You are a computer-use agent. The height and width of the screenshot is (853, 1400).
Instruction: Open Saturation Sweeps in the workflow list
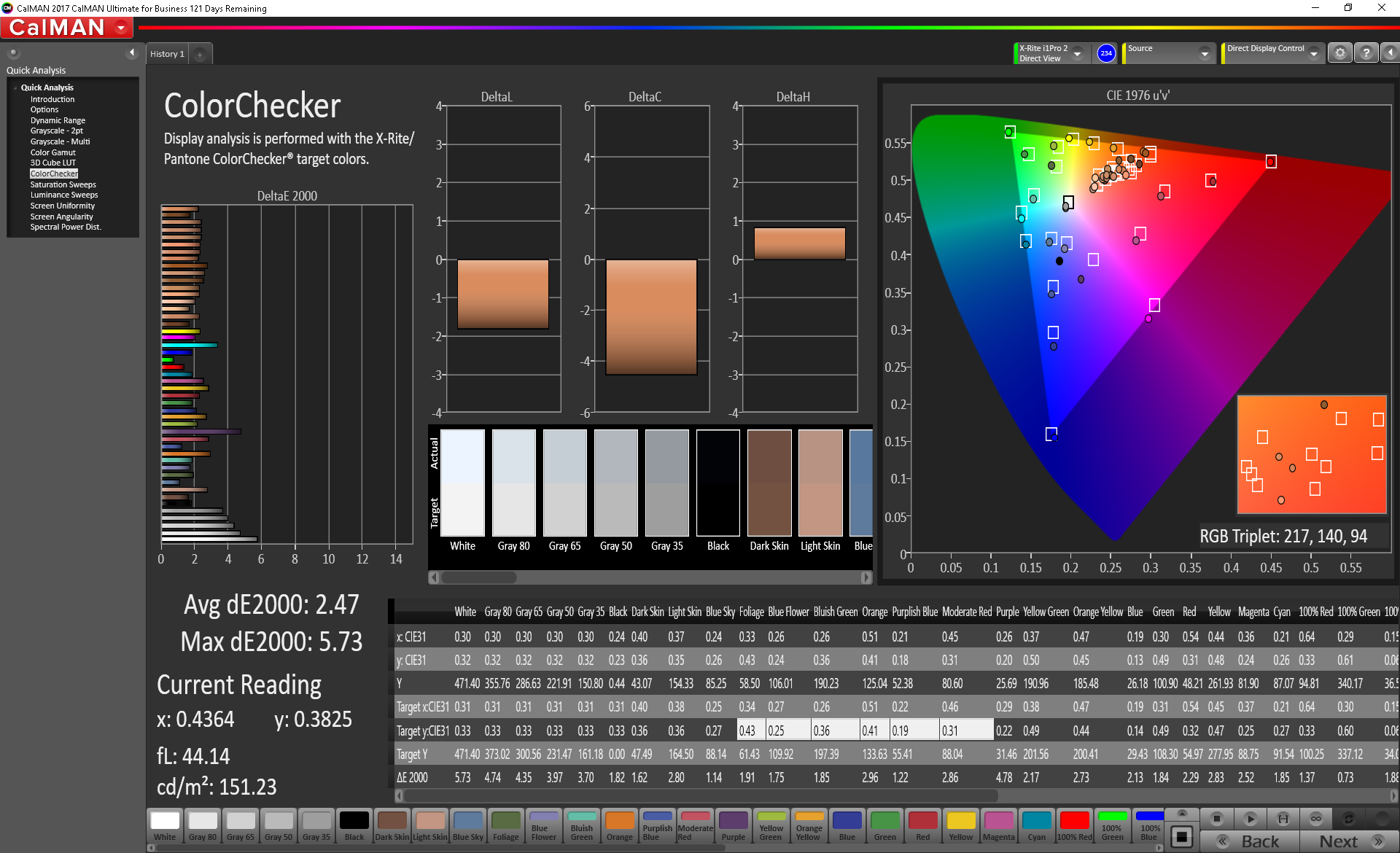pos(63,184)
